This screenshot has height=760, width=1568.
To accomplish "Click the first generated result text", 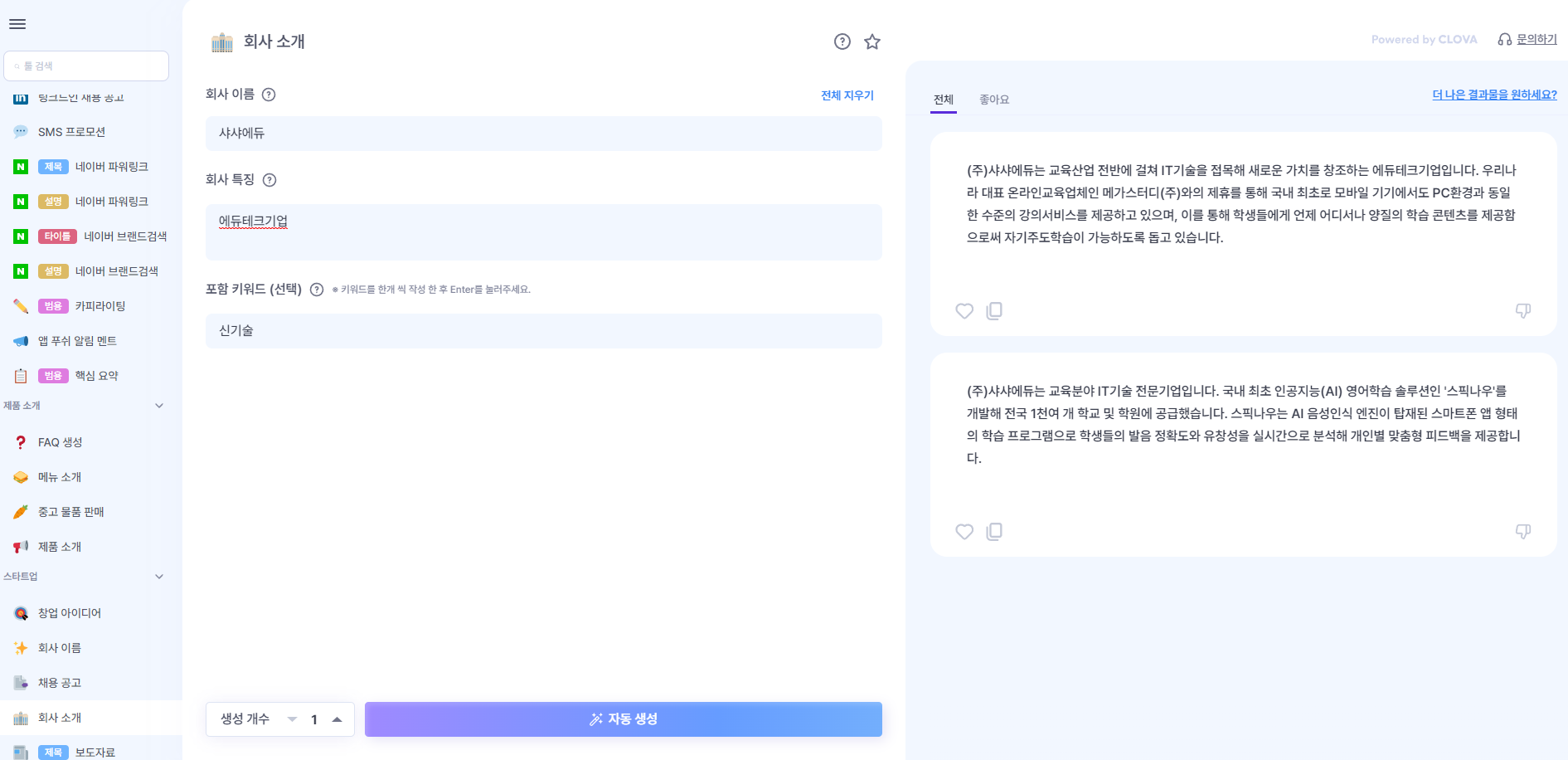I will pyautogui.click(x=1242, y=204).
